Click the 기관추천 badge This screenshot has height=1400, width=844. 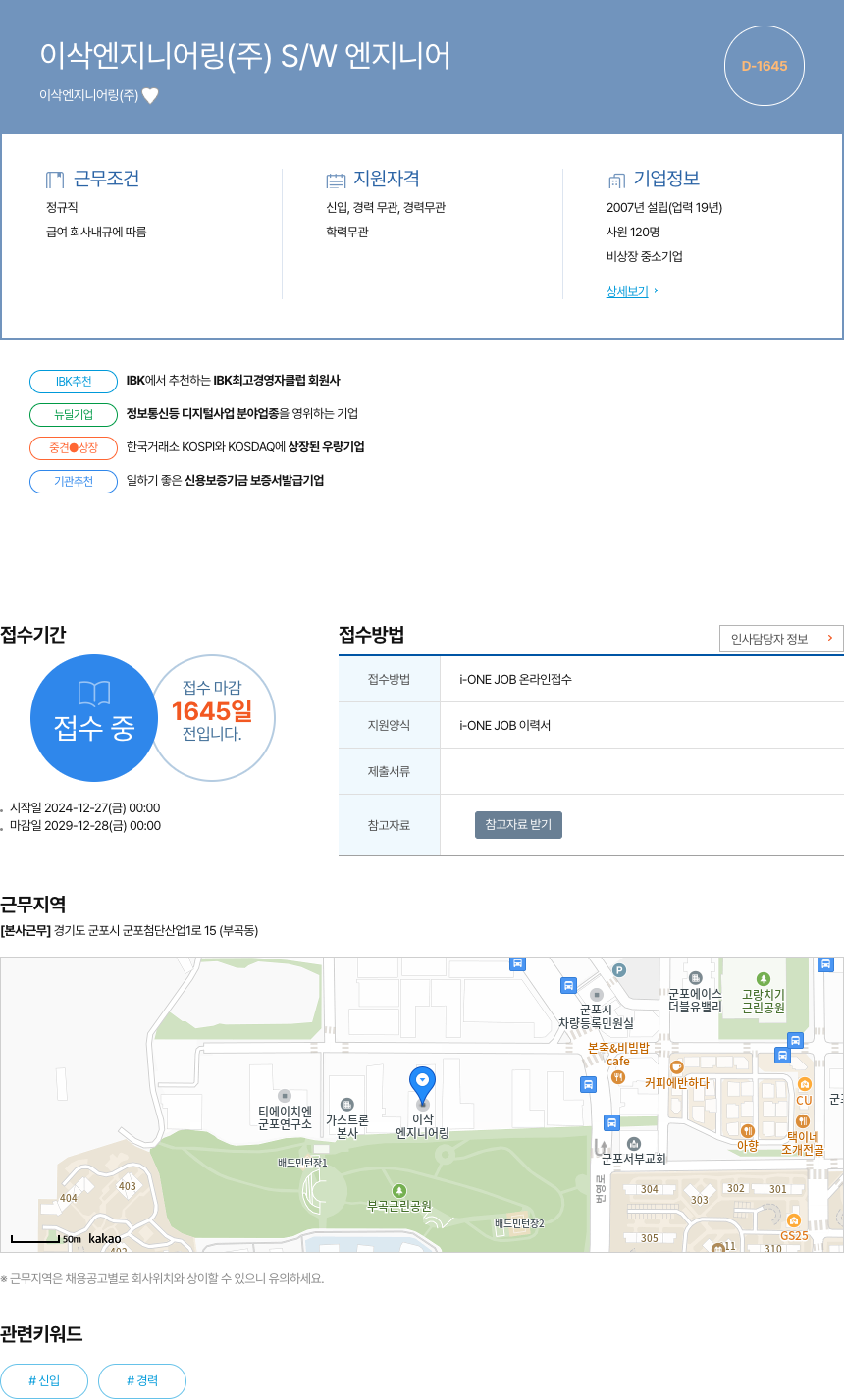click(74, 481)
